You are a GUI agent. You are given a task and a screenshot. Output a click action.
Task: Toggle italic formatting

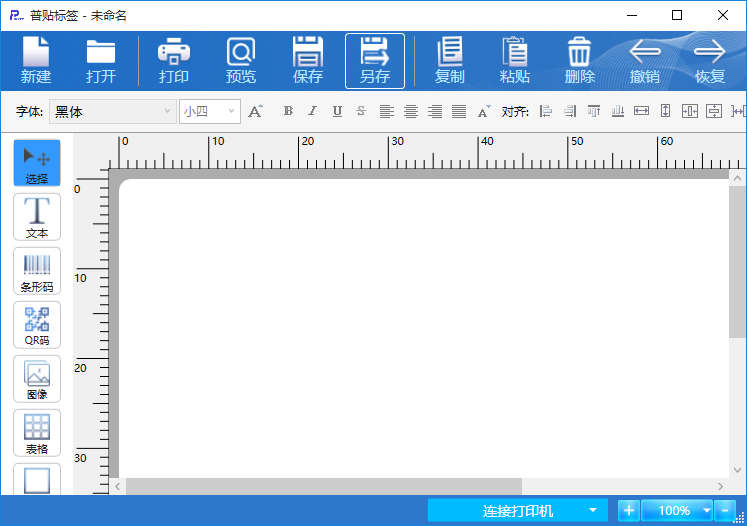313,111
